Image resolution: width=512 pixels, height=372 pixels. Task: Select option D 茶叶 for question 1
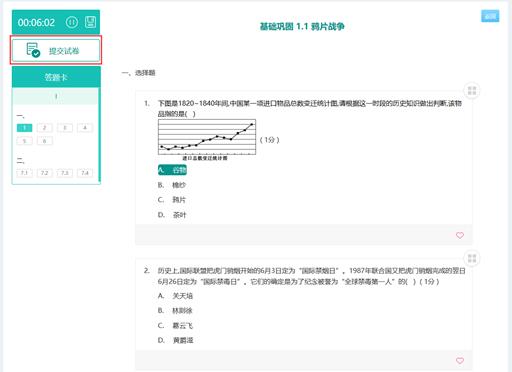[x=172, y=215]
